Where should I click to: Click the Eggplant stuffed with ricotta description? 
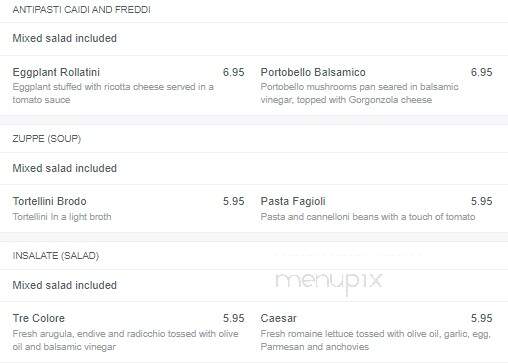(x=113, y=93)
